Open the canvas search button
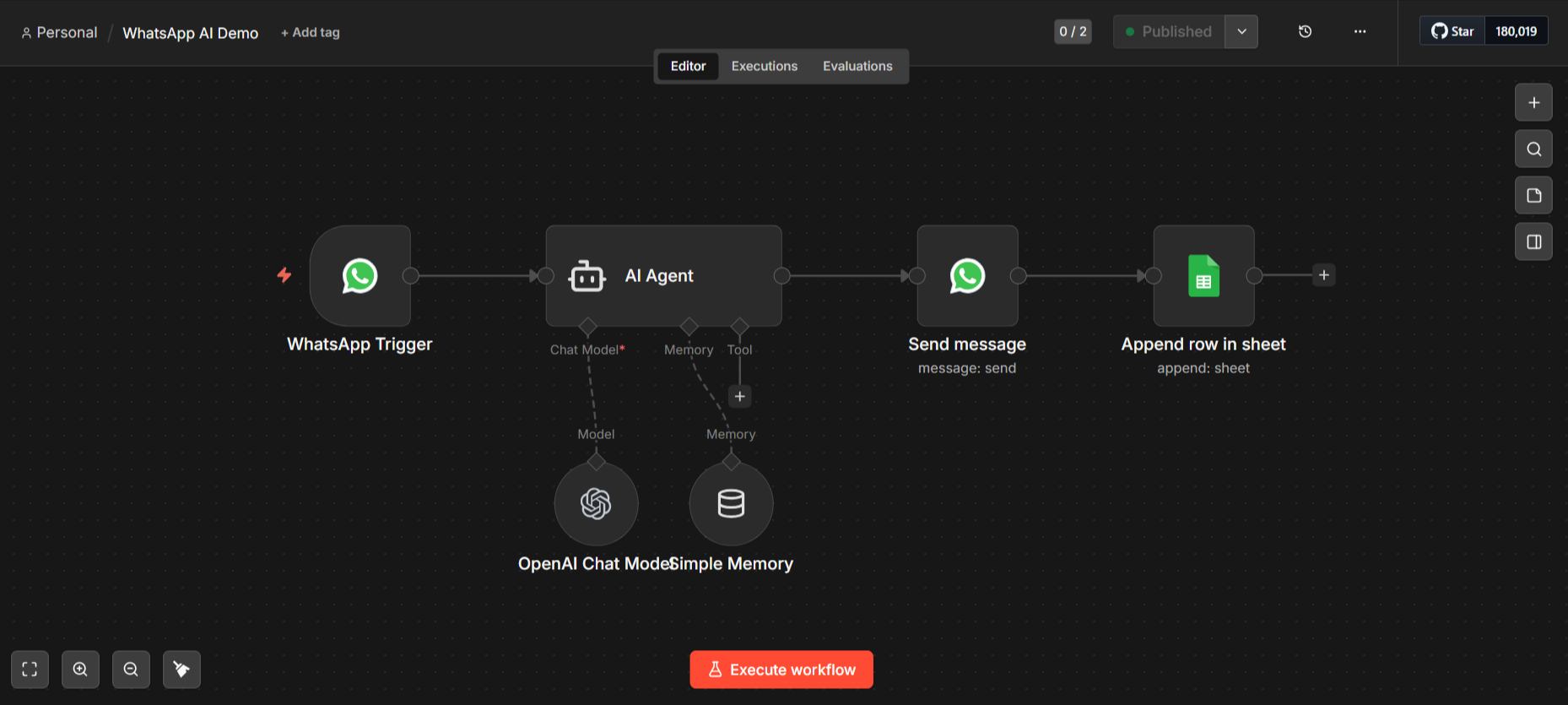 (1533, 149)
